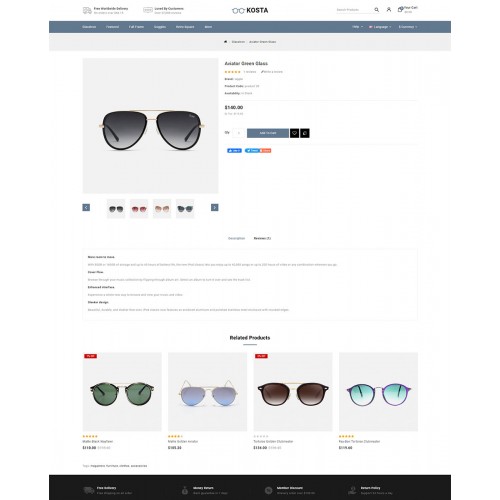Click the Write a review link
The width and height of the screenshot is (500, 500).
click(x=272, y=72)
